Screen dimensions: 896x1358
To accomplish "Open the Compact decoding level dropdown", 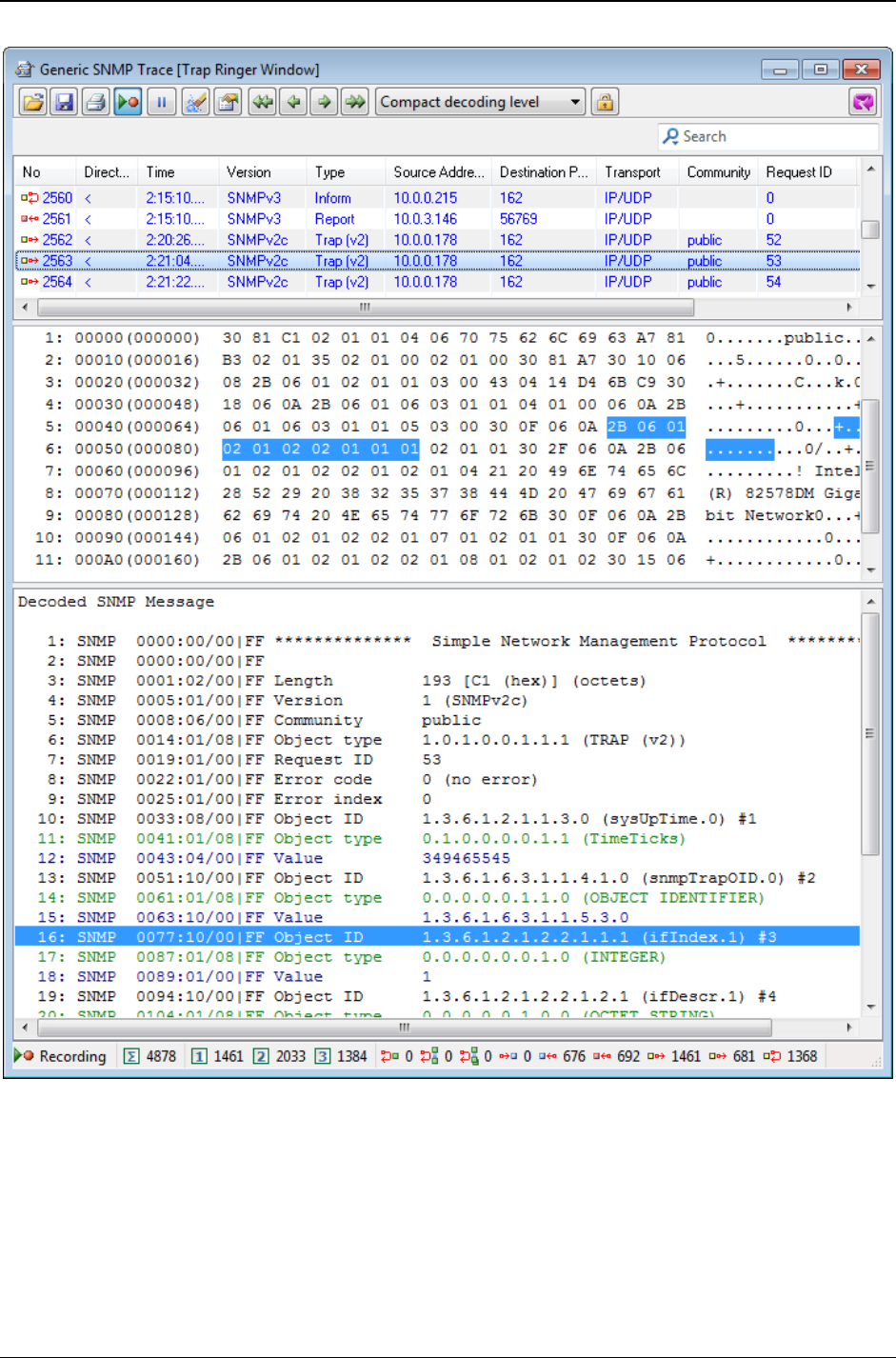I will coord(481,102).
